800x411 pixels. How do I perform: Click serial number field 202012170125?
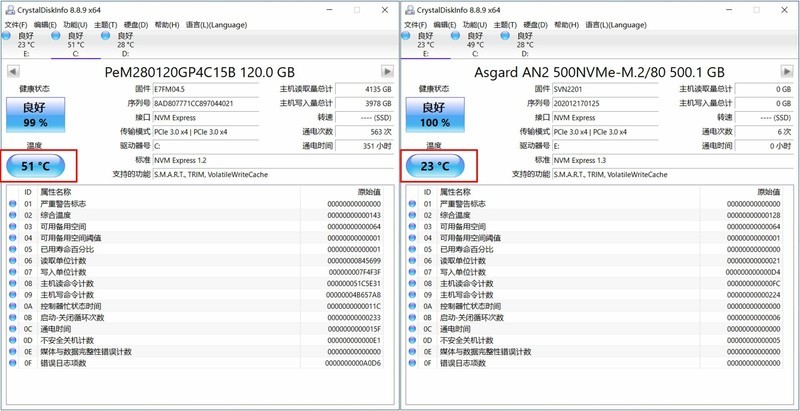[x=606, y=104]
